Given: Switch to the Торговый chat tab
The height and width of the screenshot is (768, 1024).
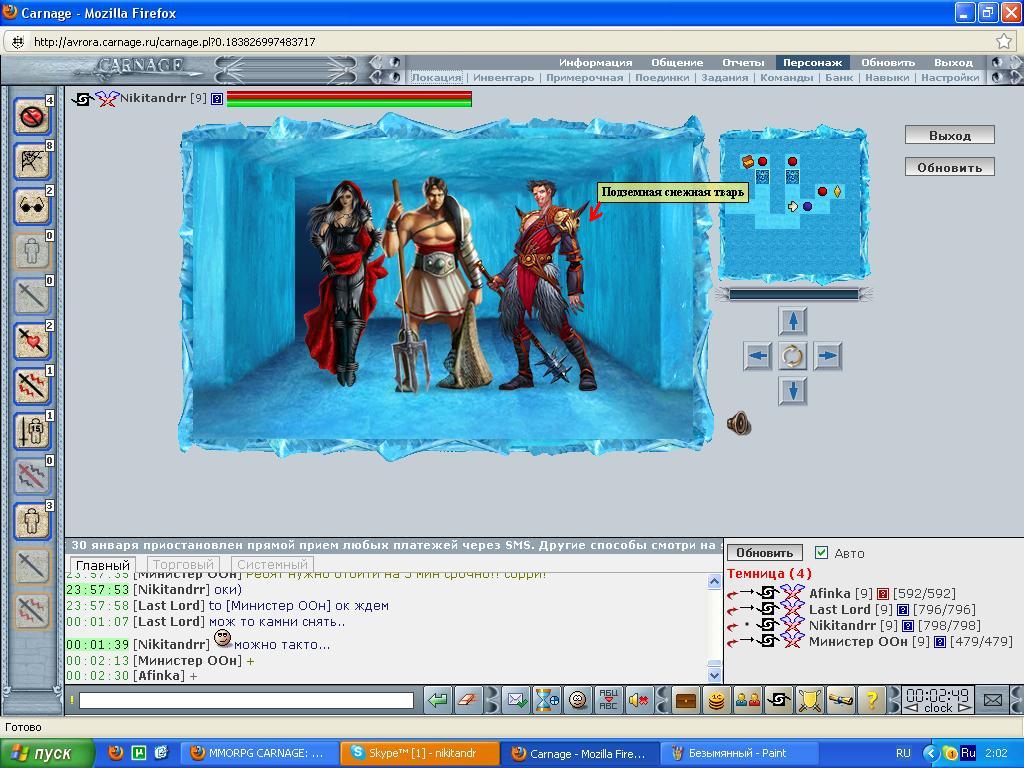Looking at the screenshot, I should coord(183,564).
